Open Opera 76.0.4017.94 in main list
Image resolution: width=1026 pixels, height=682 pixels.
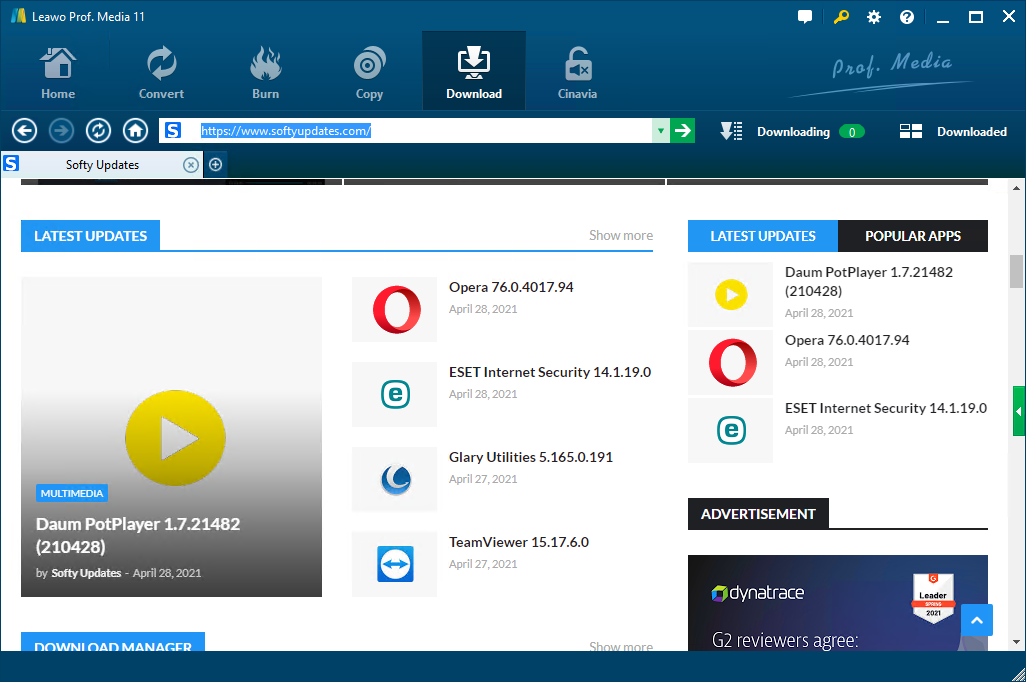[x=511, y=287]
